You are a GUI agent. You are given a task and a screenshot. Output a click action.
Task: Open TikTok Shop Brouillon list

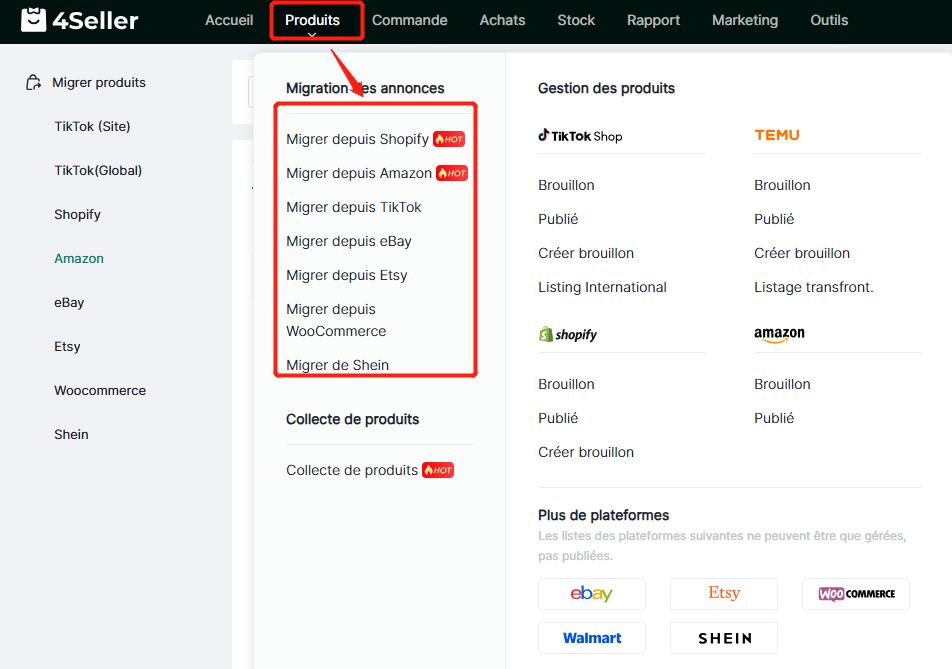coord(566,185)
